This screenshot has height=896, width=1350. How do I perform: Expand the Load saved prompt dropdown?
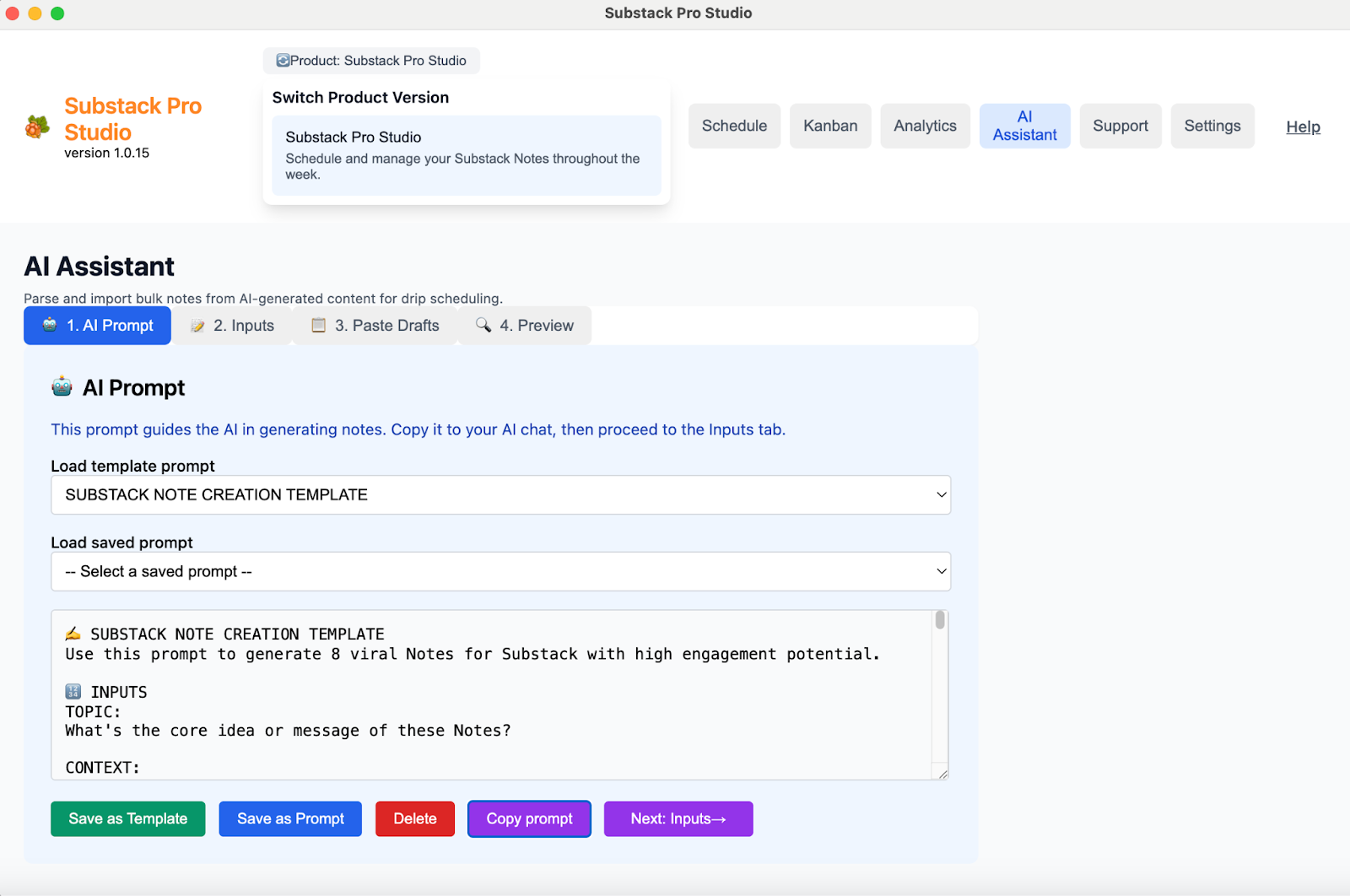[500, 571]
